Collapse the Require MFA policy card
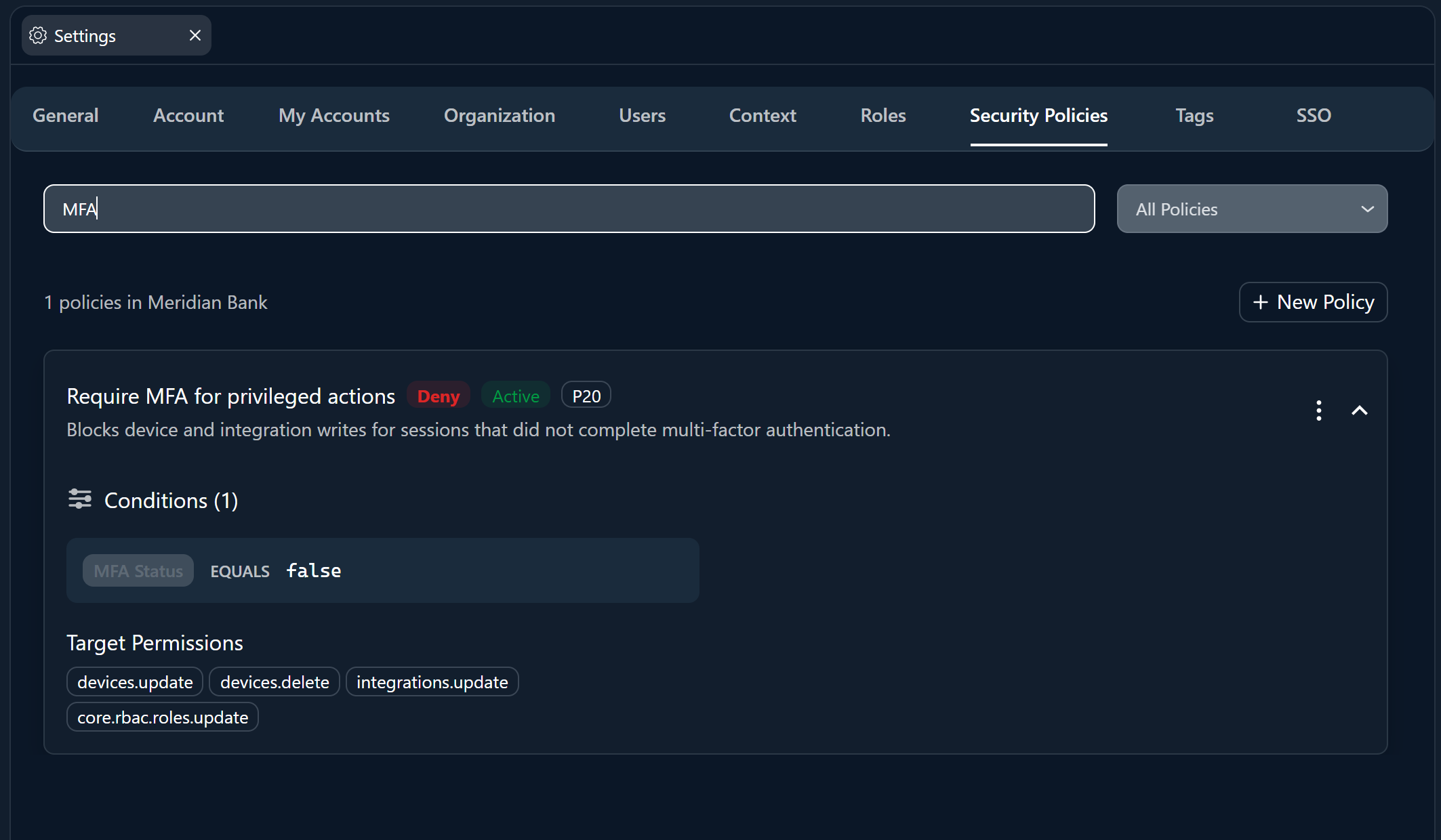1441x840 pixels. point(1360,411)
